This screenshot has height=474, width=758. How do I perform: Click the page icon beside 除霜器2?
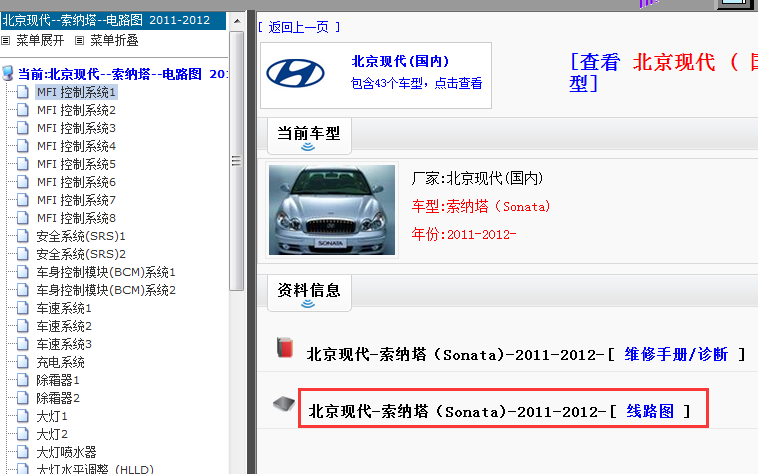point(23,398)
